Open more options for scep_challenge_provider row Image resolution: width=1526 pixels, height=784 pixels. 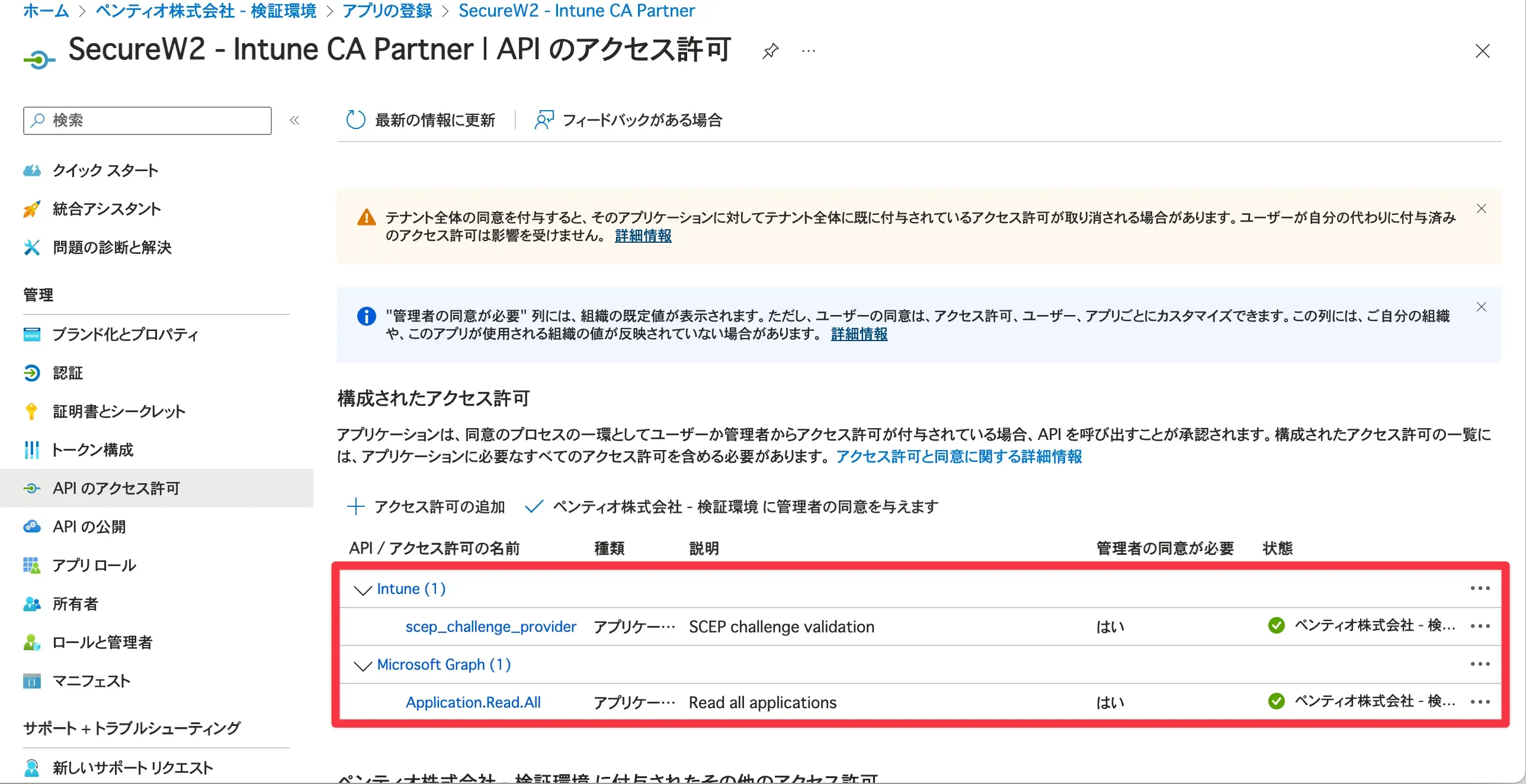(1480, 626)
